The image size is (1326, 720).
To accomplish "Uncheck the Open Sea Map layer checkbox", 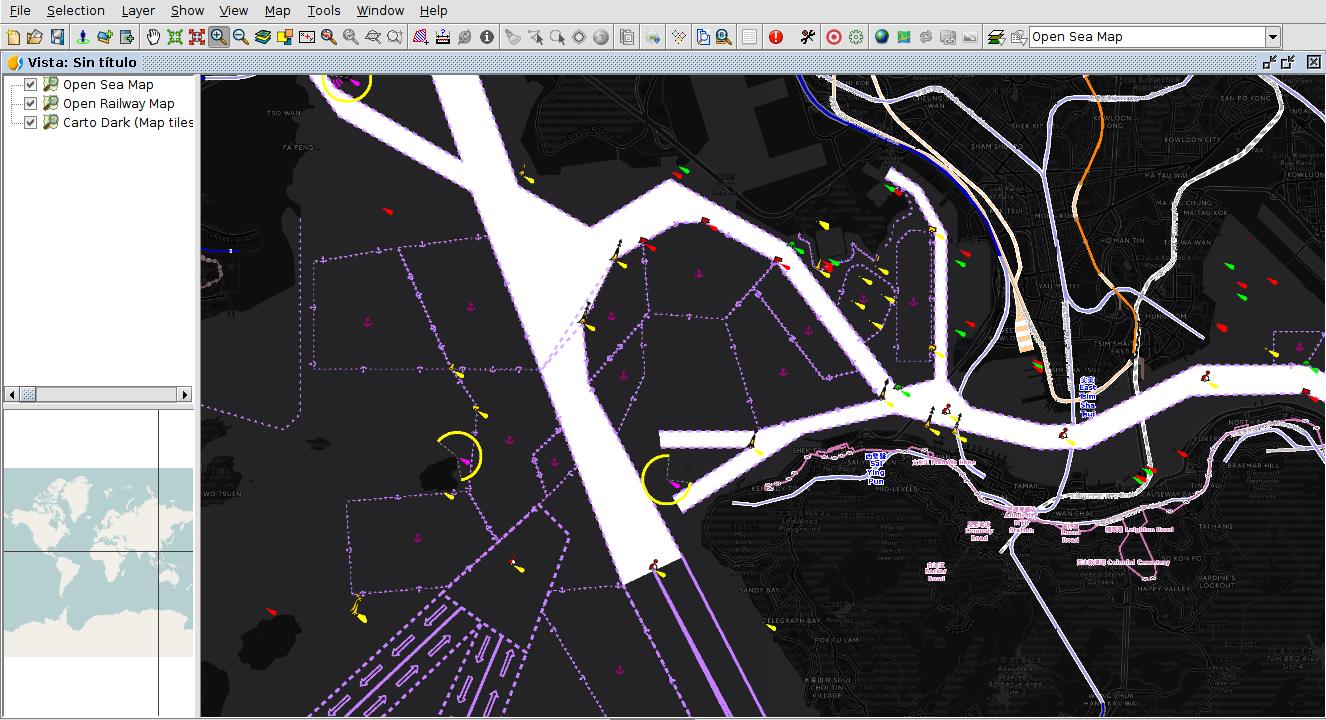I will pyautogui.click(x=30, y=85).
